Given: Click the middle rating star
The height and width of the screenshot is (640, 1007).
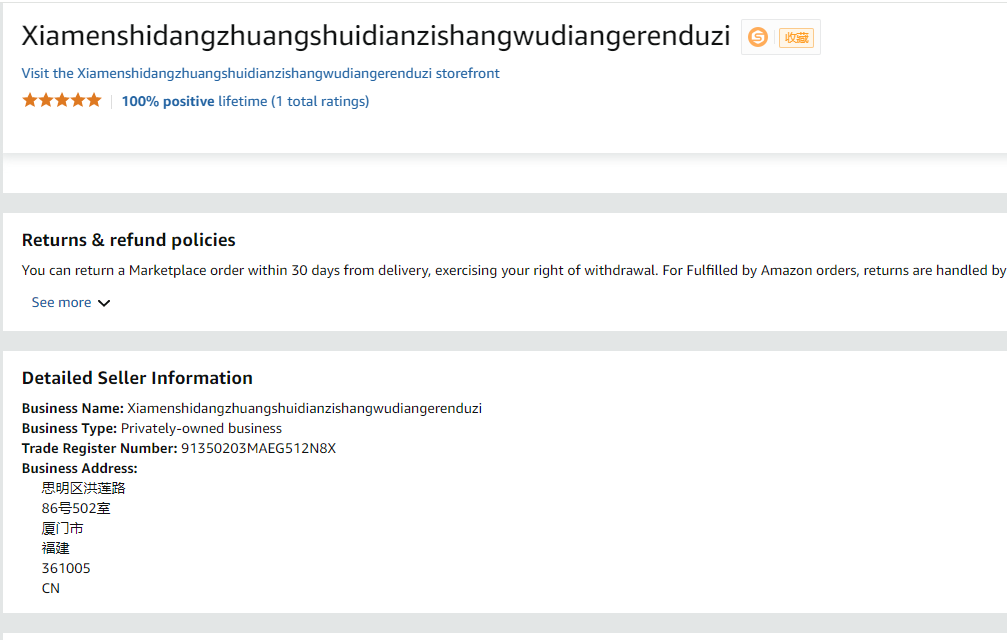Looking at the screenshot, I should pyautogui.click(x=61, y=99).
